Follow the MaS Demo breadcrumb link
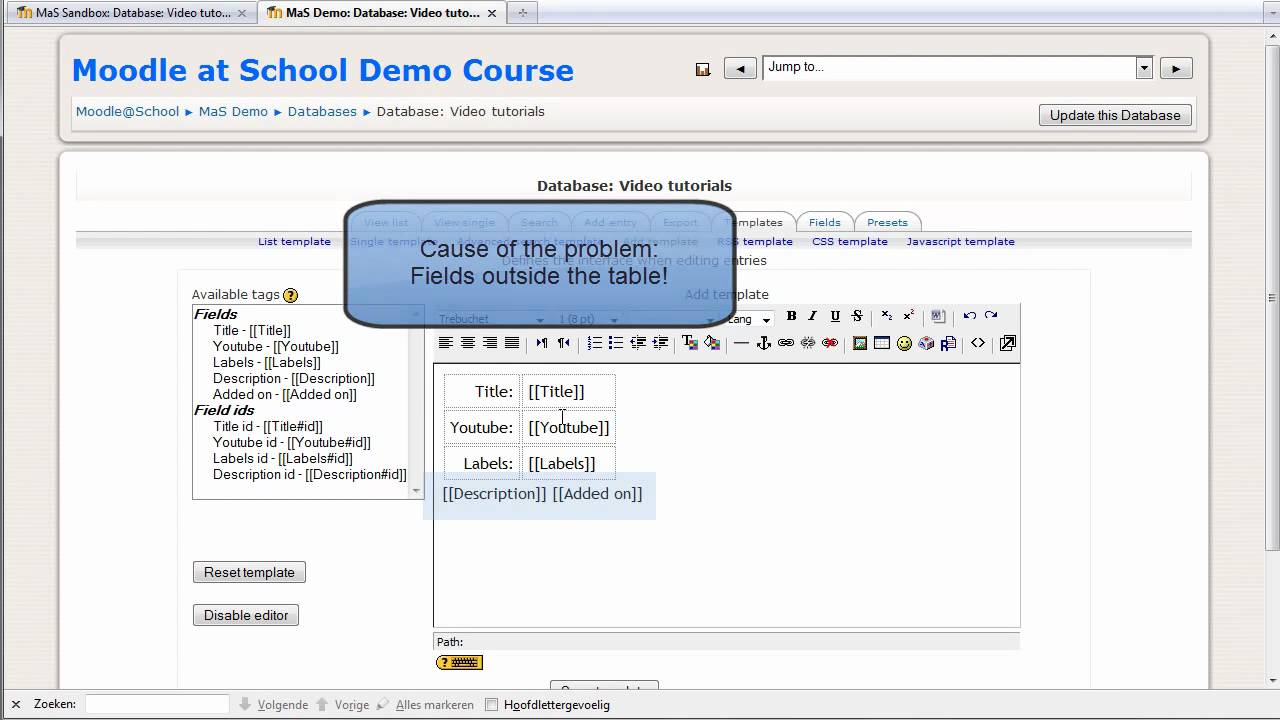This screenshot has width=1280, height=720. tap(233, 111)
